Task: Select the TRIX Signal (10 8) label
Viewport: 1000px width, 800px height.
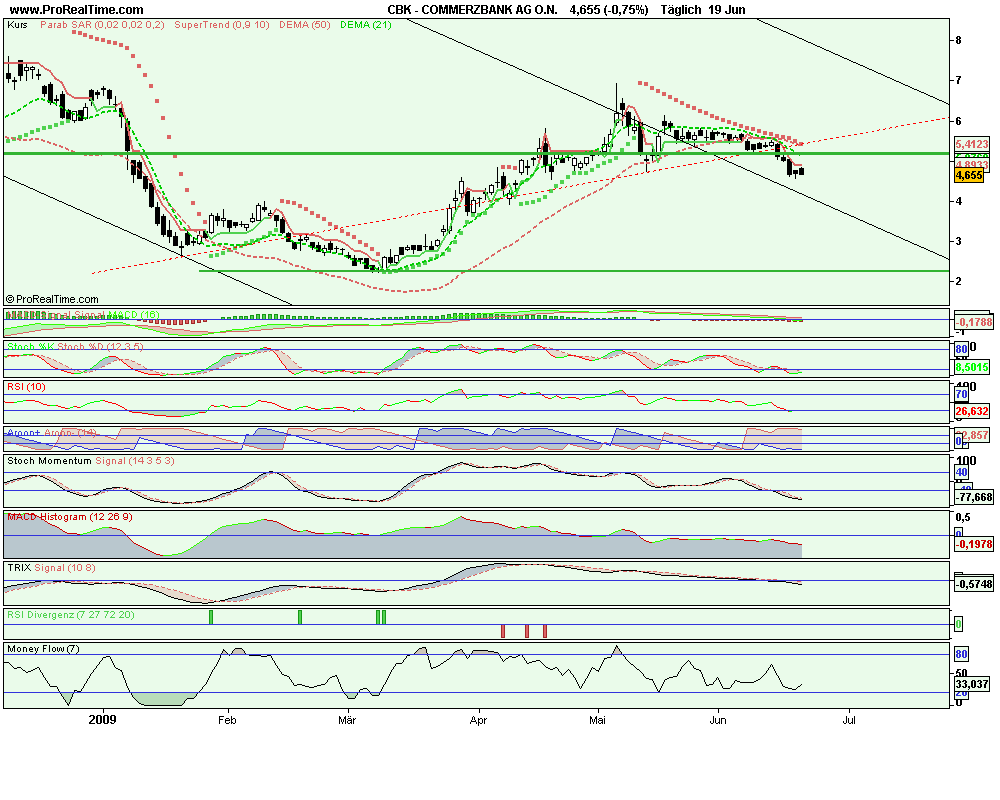Action: [51, 568]
